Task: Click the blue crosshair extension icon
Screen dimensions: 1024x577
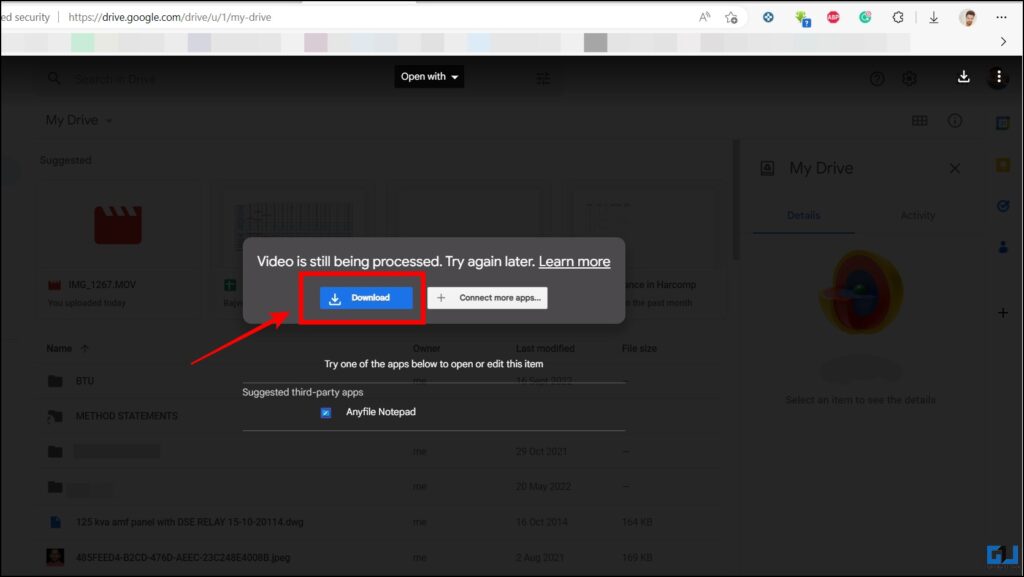Action: click(x=768, y=17)
